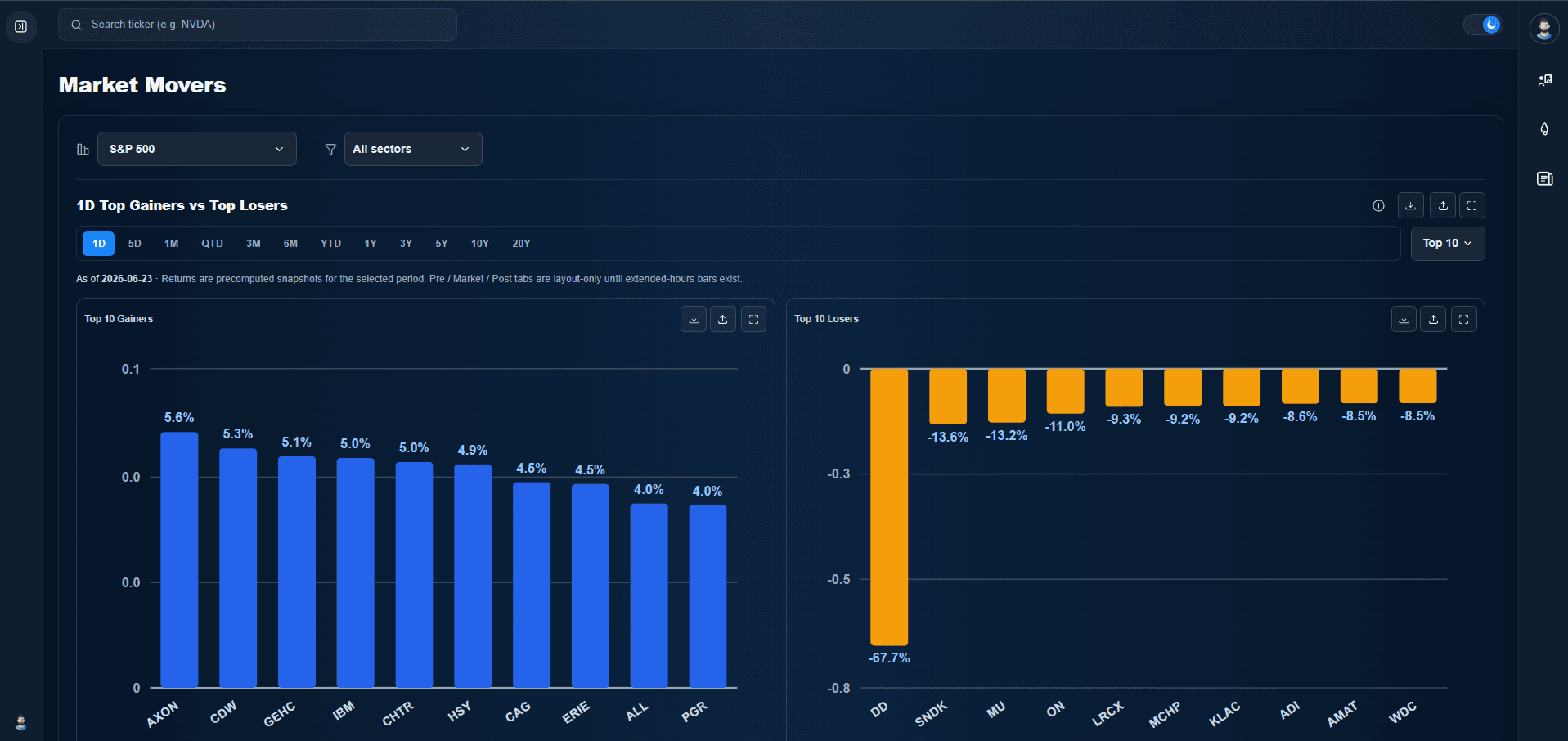Focus the Search ticker input field
This screenshot has height=741, width=1568.
258,25
